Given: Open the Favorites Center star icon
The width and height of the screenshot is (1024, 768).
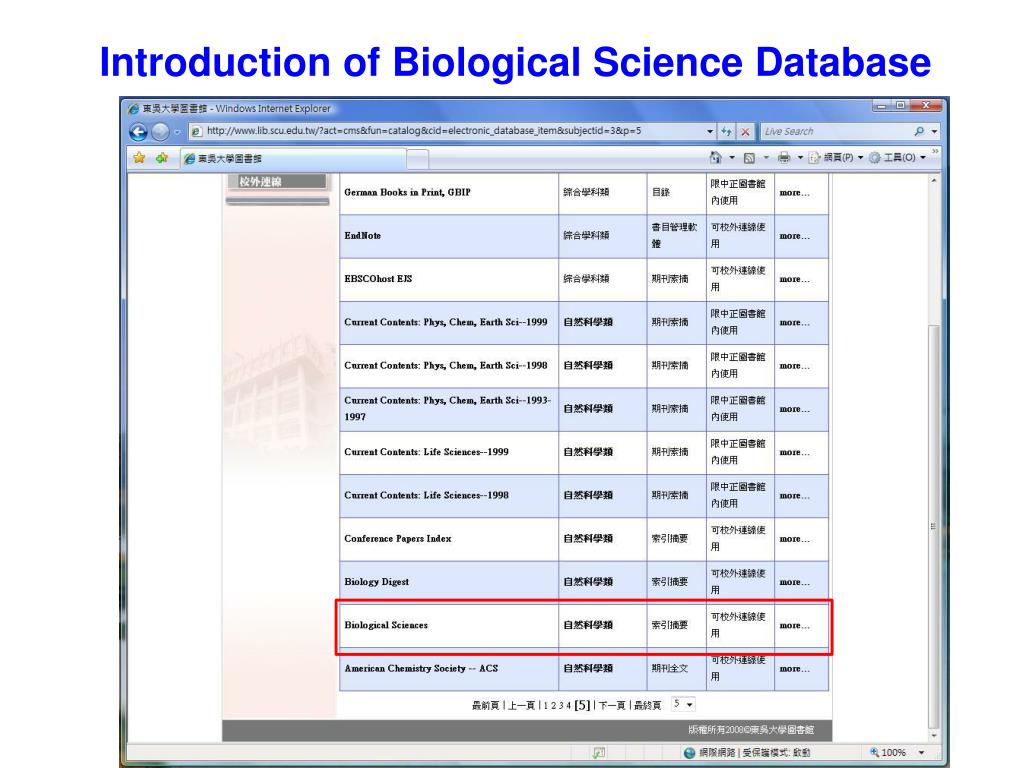Looking at the screenshot, I should point(139,157).
